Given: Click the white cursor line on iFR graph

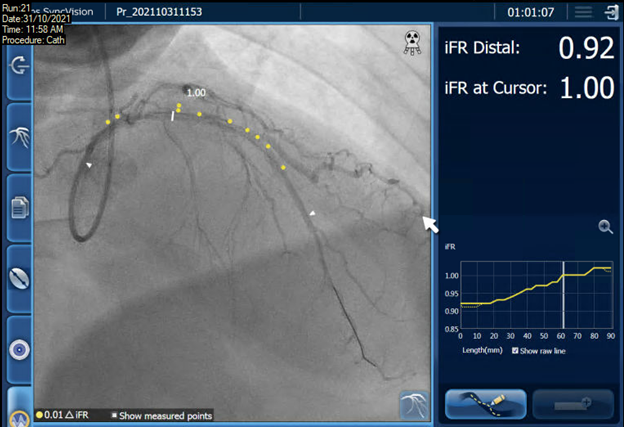Looking at the screenshot, I should pos(563,294).
